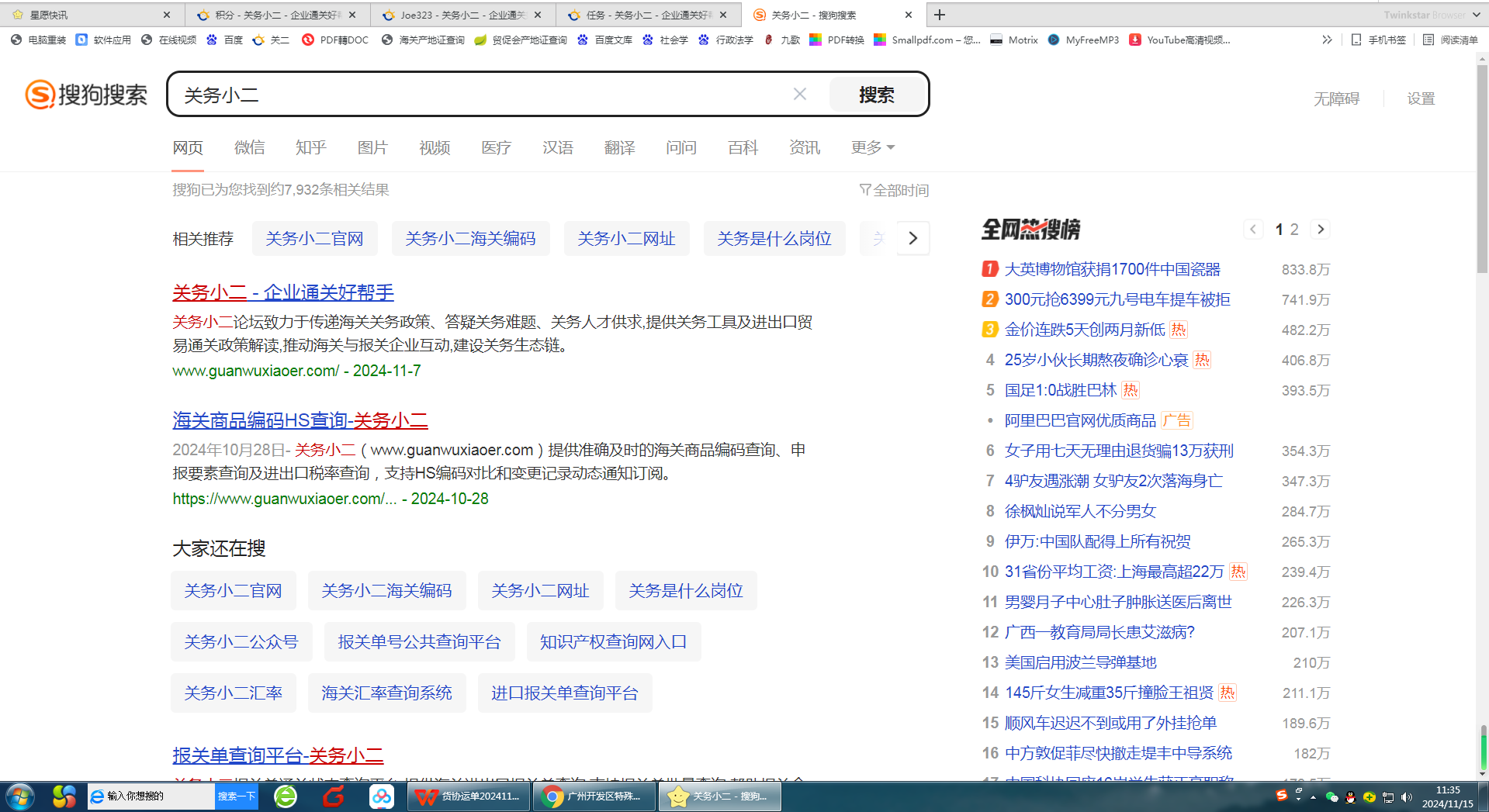Open the MyFreeMP3 bookmark
This screenshot has width=1489, height=812.
[1083, 40]
